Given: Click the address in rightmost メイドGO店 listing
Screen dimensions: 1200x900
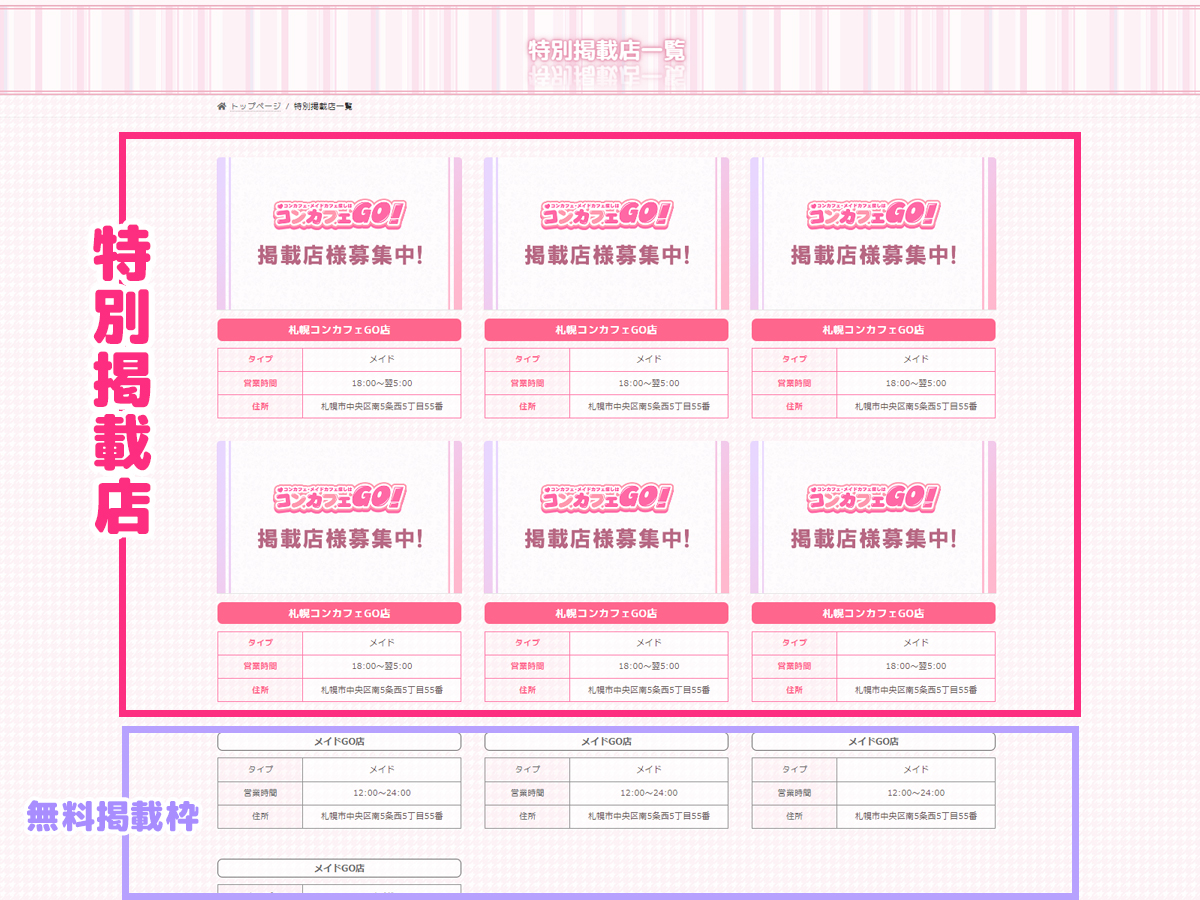Looking at the screenshot, I should click(916, 817).
